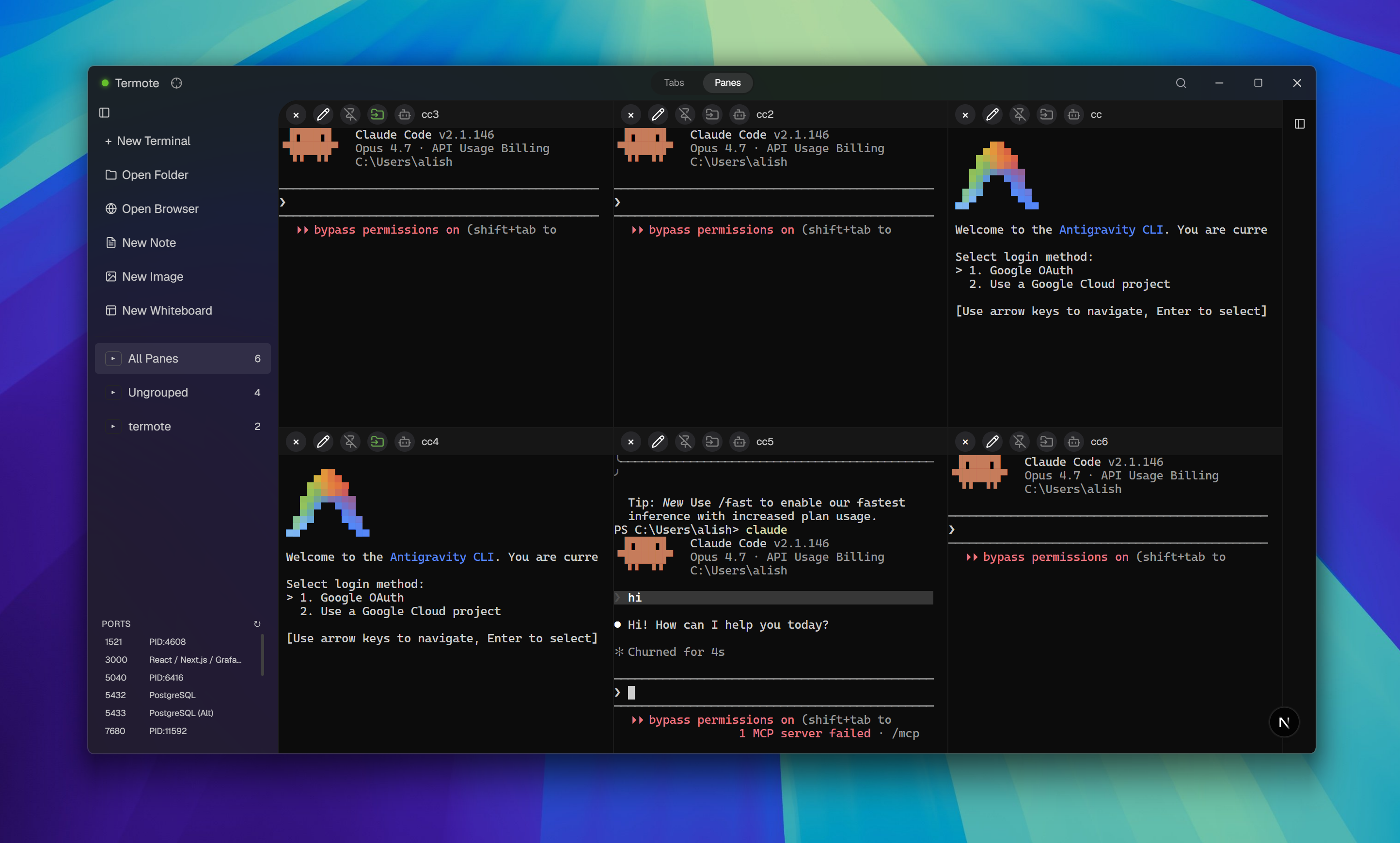Toggle the pin on cc5 pane

(685, 442)
